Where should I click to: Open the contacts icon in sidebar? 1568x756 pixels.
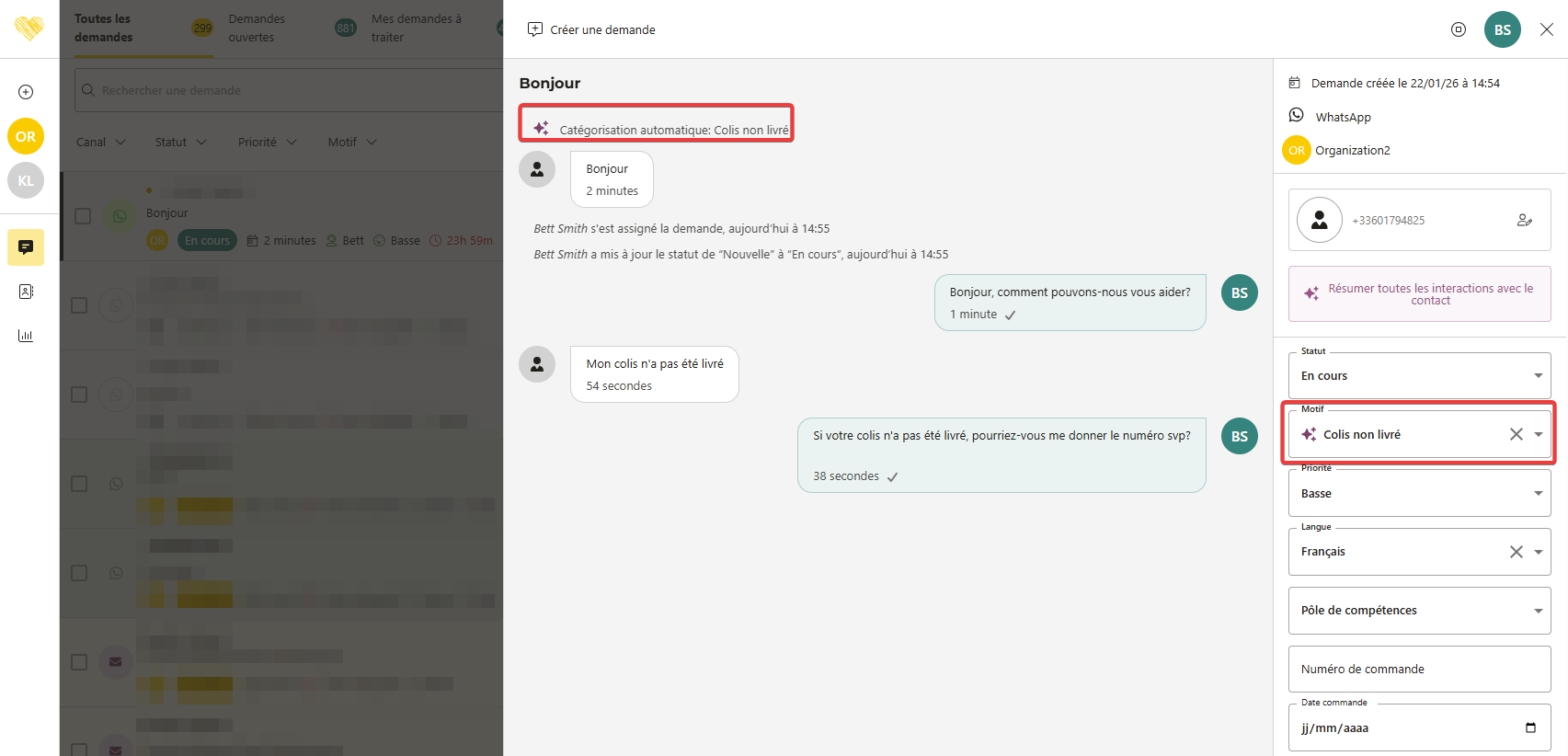pyautogui.click(x=26, y=292)
